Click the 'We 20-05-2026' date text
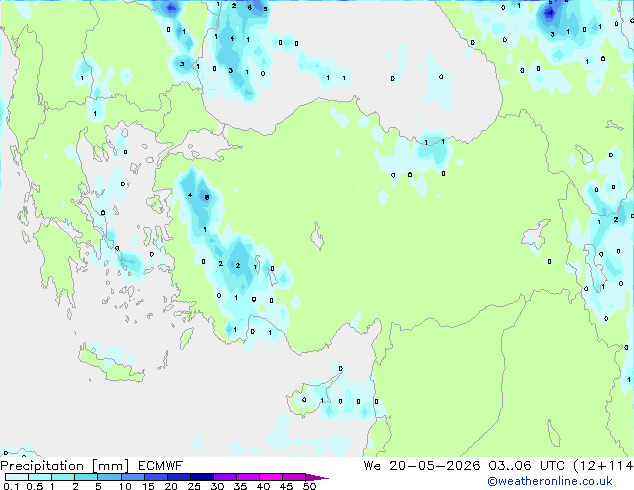This screenshot has height=490, width=634. (422, 466)
